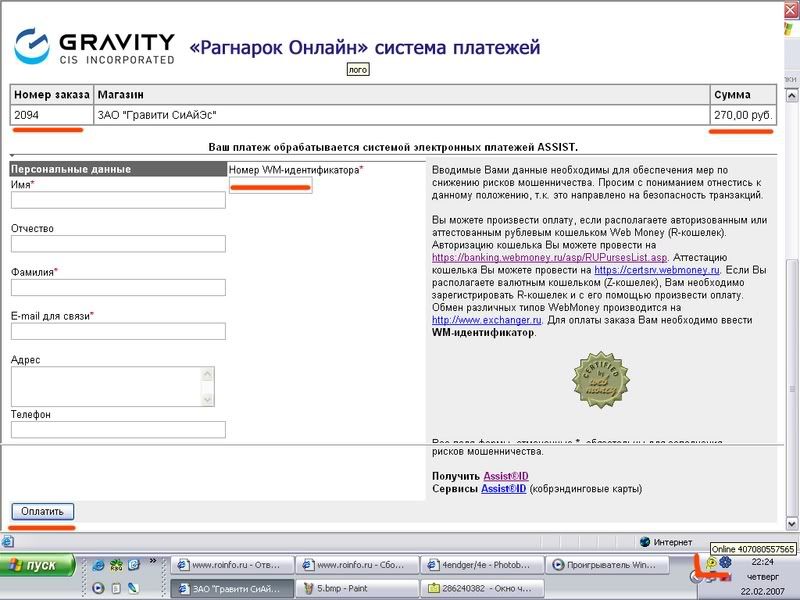
Task: Select the 'ЗАО "Гравити СиАй…' taskbar button
Action: pyautogui.click(x=232, y=588)
